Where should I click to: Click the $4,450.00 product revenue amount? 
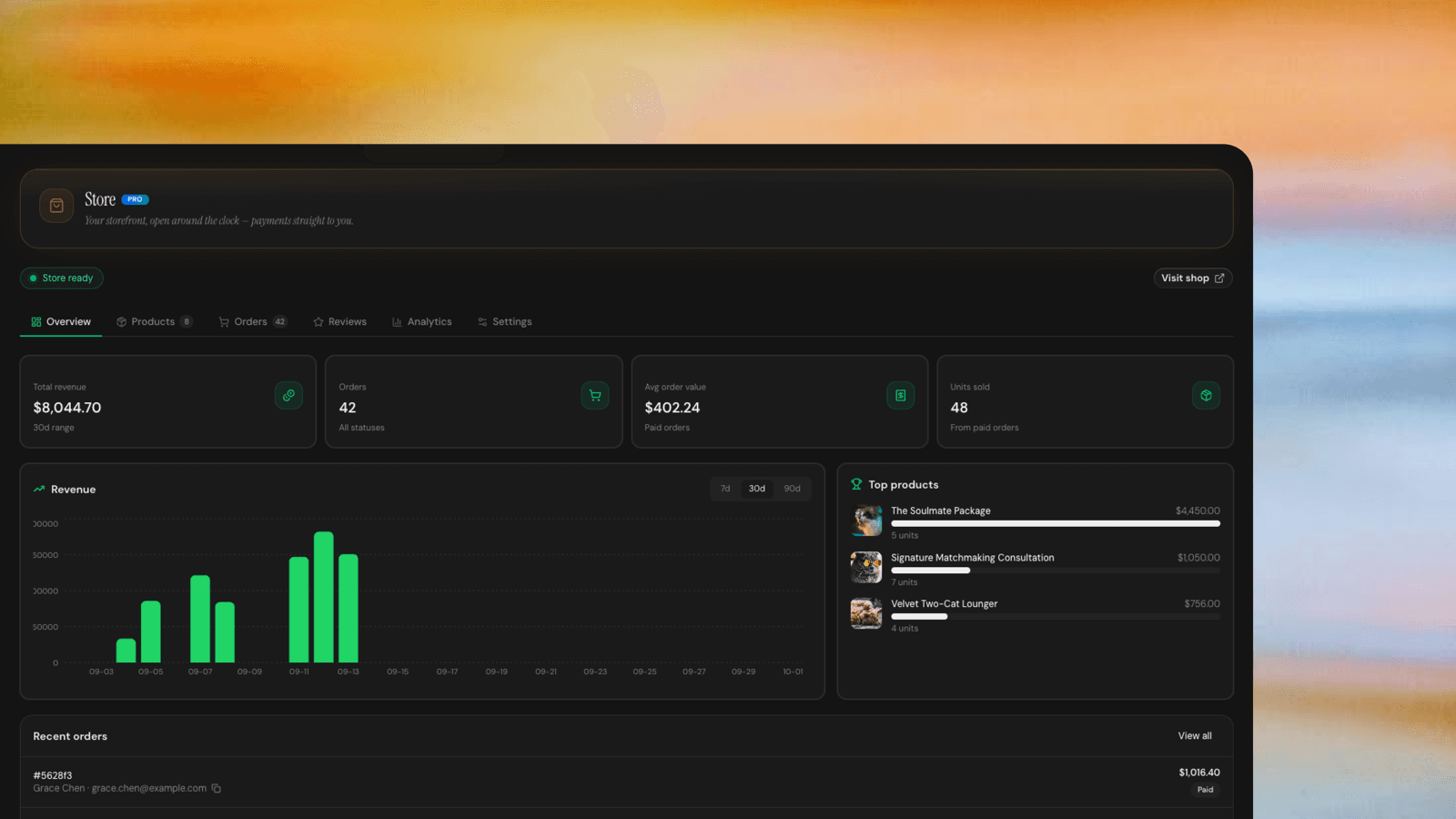[x=1198, y=511]
